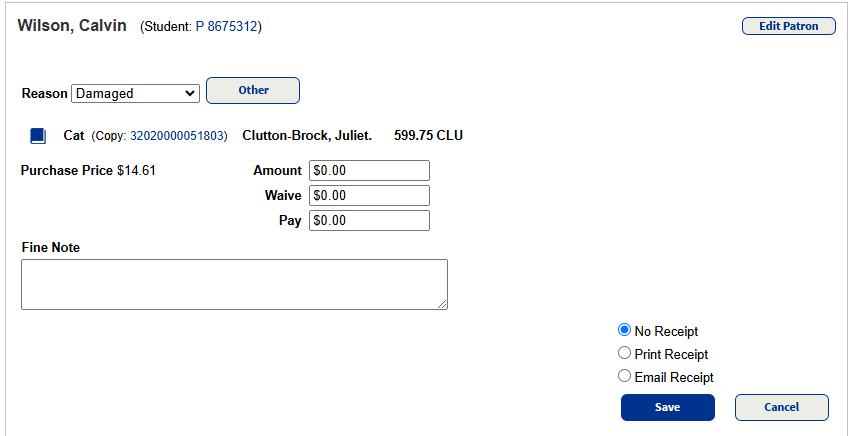This screenshot has height=436, width=850.
Task: Focus the Amount input field
Action: coord(369,171)
